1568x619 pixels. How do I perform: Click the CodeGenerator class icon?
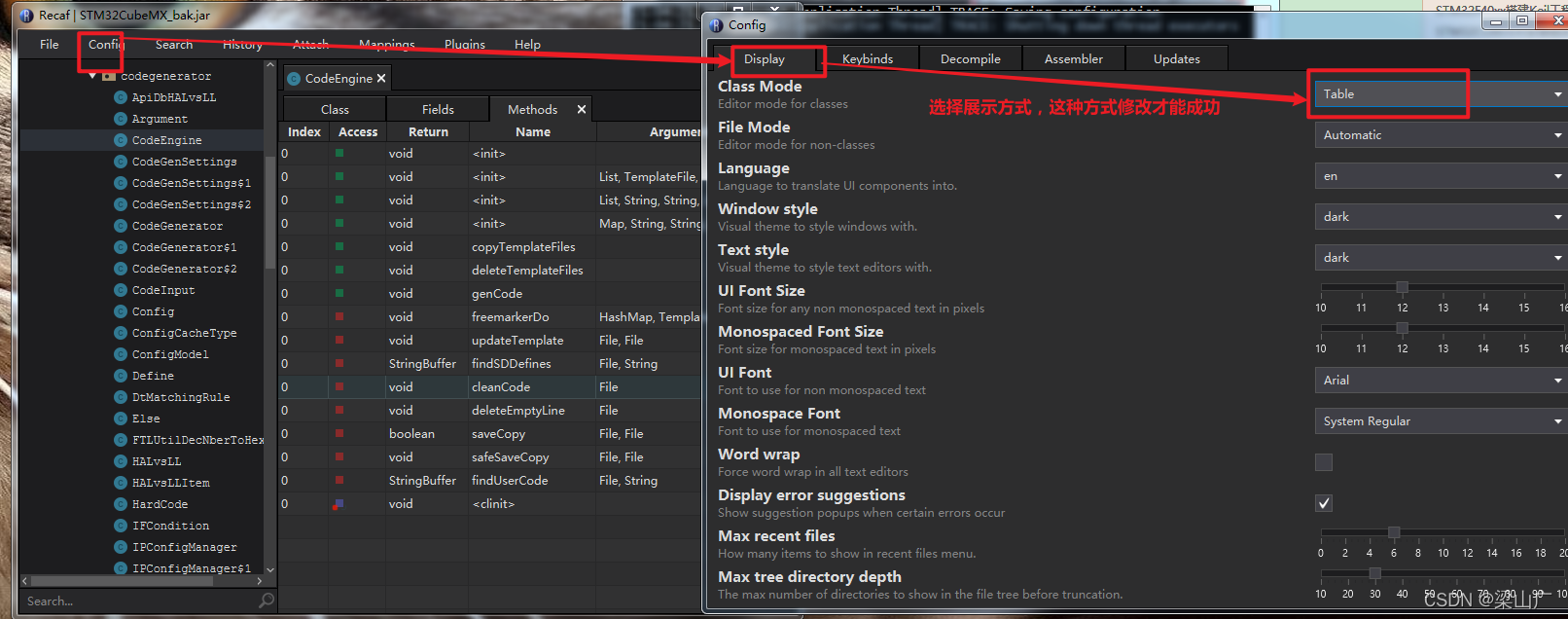point(121,226)
